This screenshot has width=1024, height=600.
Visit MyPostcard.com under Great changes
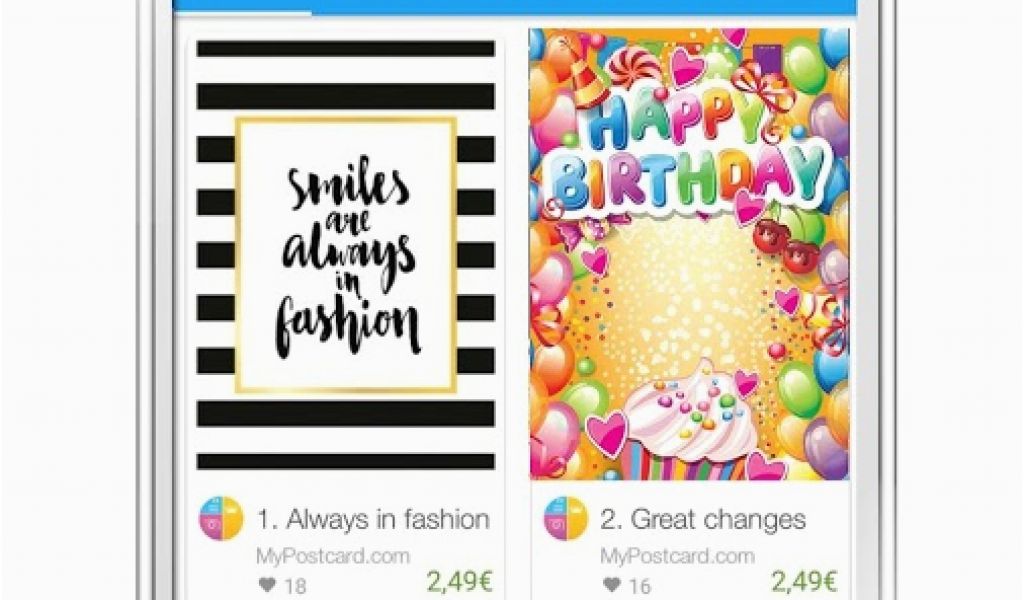click(x=677, y=556)
